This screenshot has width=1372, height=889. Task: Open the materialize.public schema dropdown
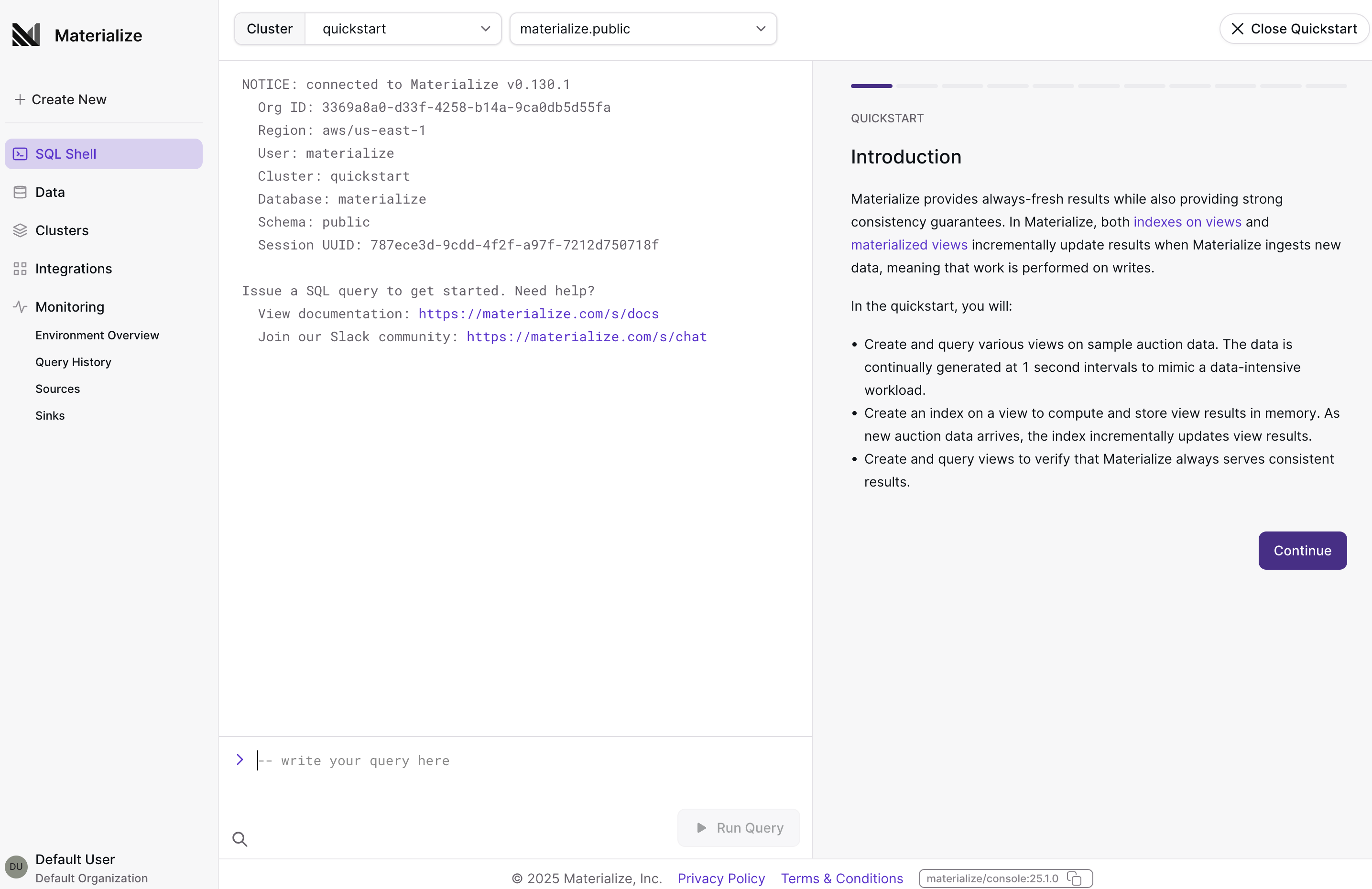(643, 29)
